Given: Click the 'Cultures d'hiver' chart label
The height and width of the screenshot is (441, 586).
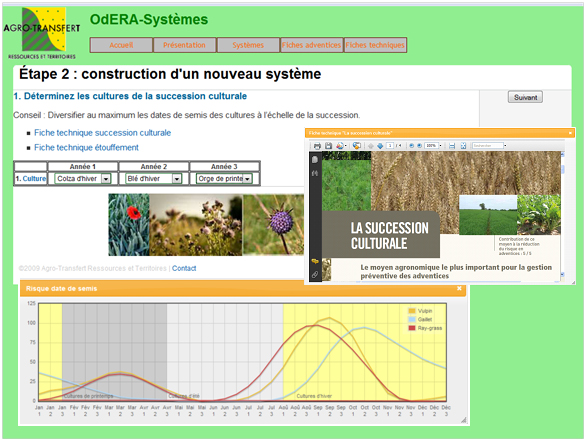Looking at the screenshot, I should pyautogui.click(x=314, y=396).
